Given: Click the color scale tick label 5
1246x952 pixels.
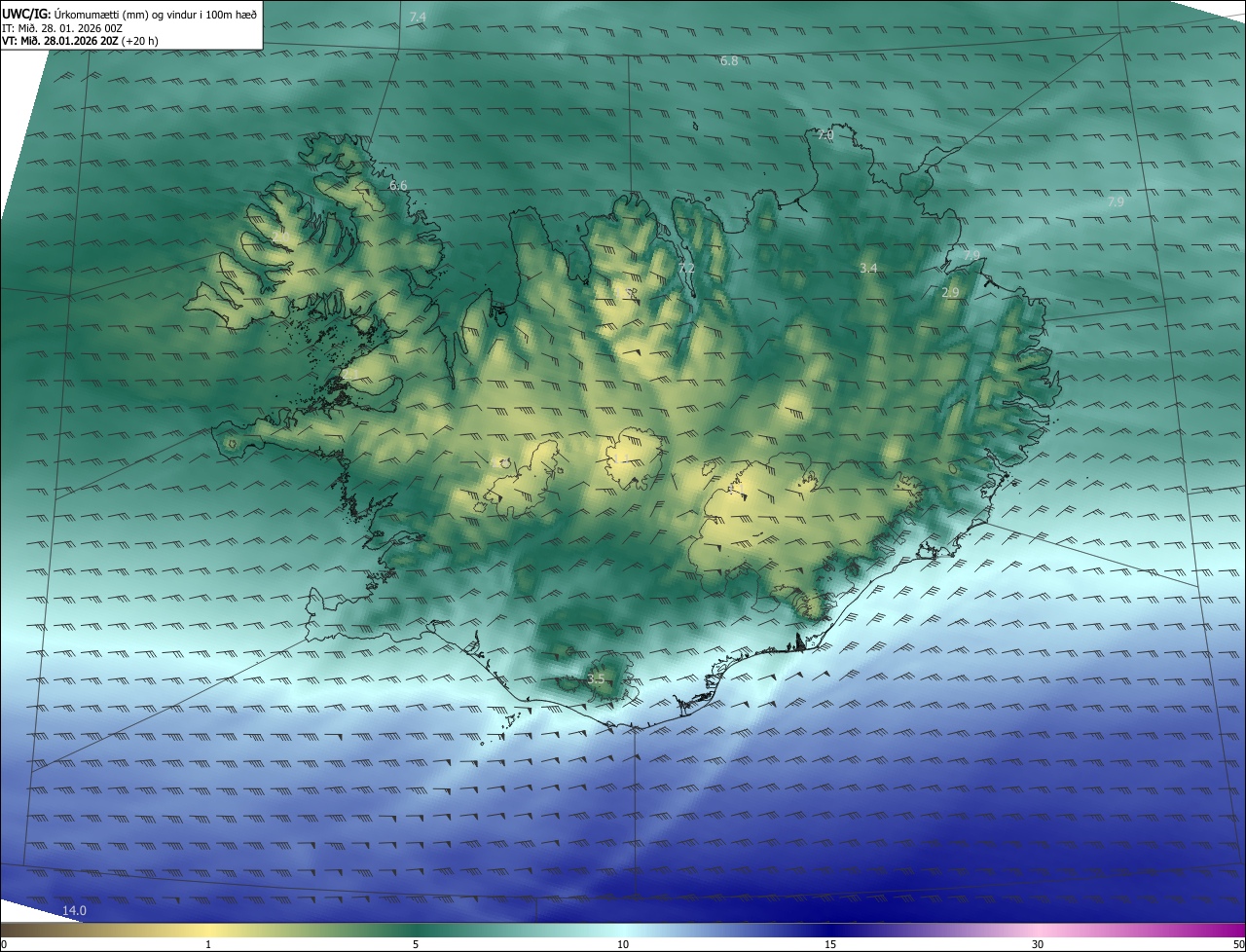Looking at the screenshot, I should click(x=416, y=945).
